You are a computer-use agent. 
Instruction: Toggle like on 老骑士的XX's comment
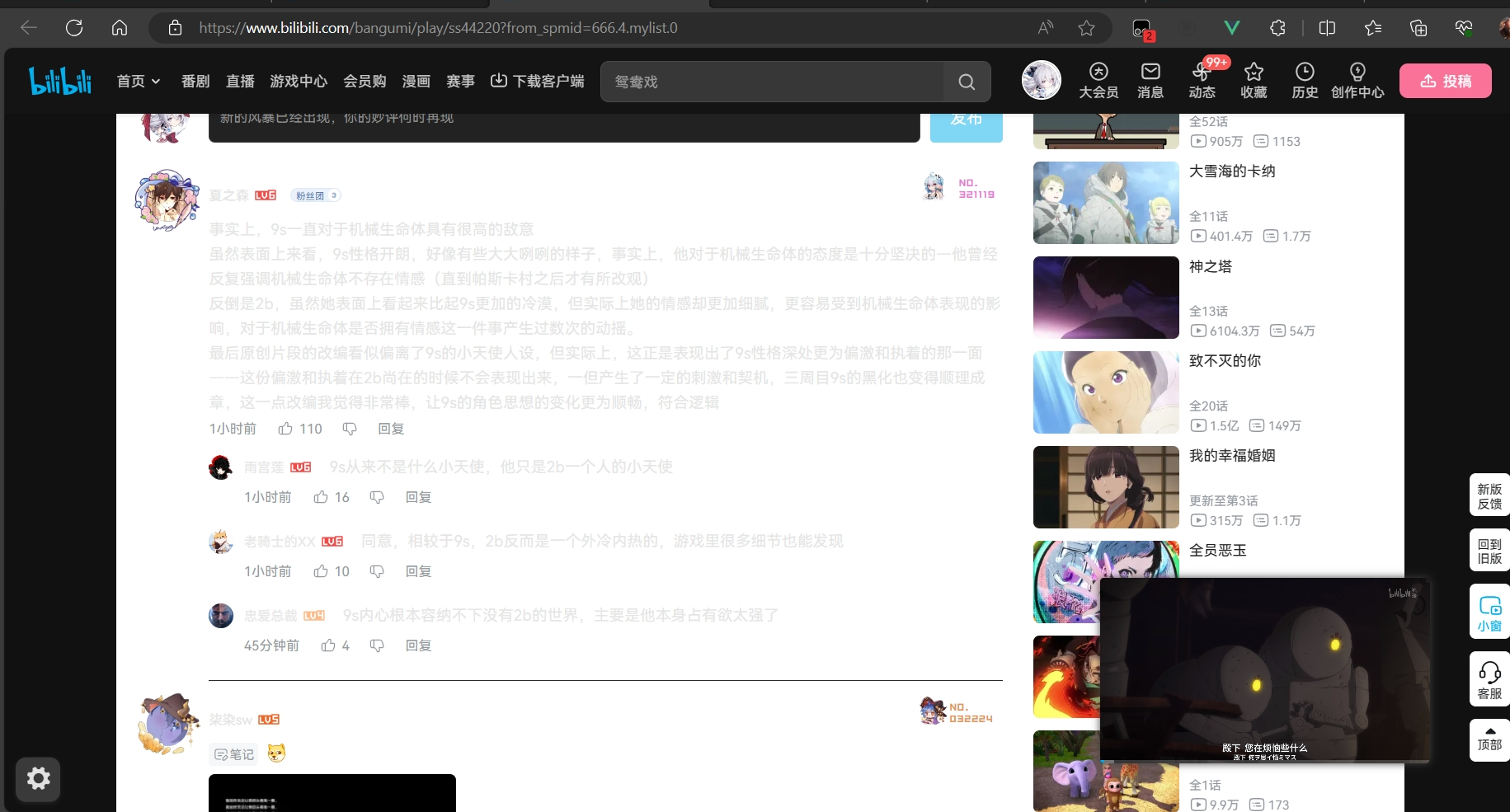pos(321,570)
